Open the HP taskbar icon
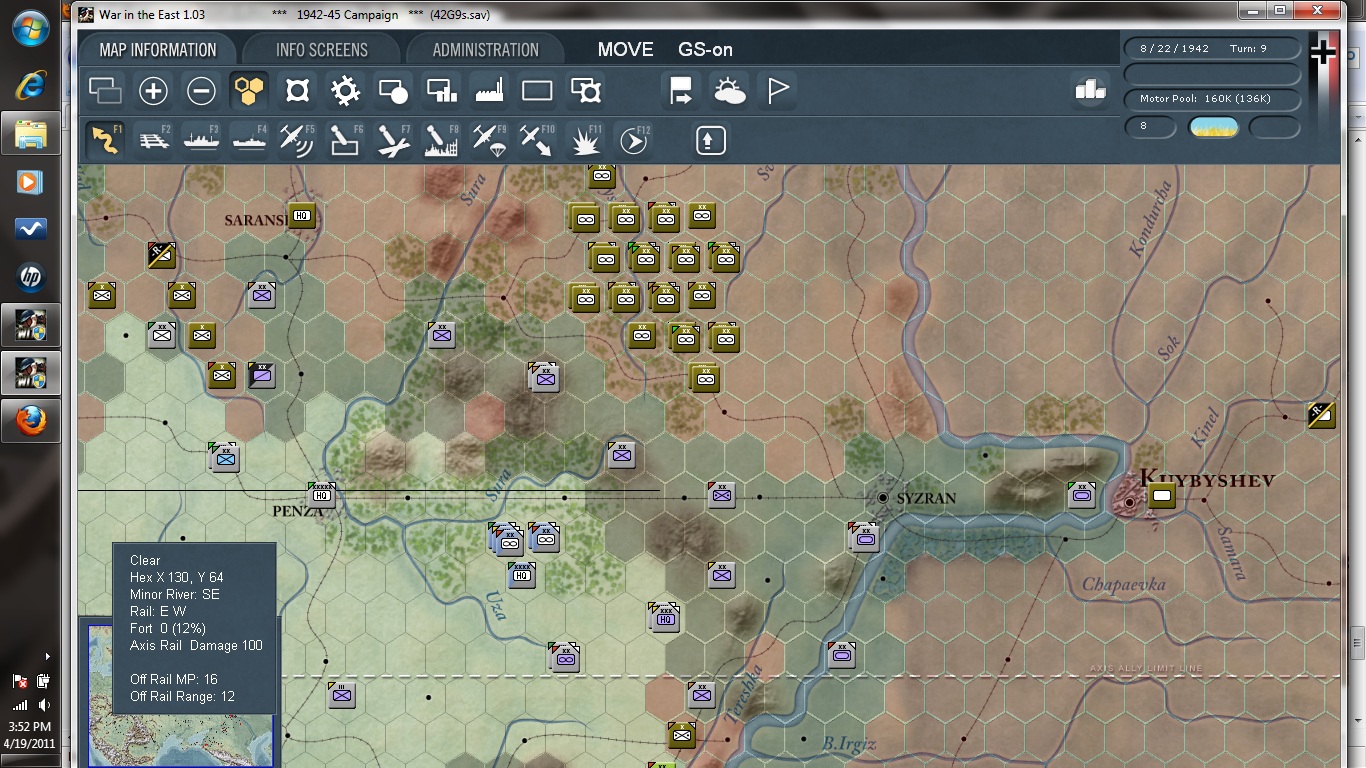The width and height of the screenshot is (1366, 768). click(x=31, y=277)
